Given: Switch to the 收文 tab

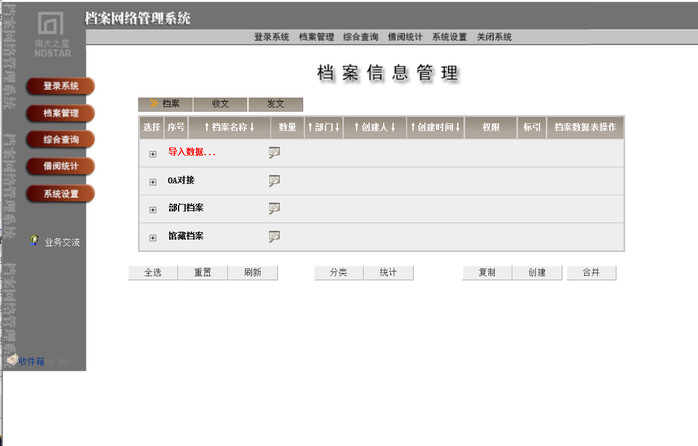Looking at the screenshot, I should click(x=220, y=104).
